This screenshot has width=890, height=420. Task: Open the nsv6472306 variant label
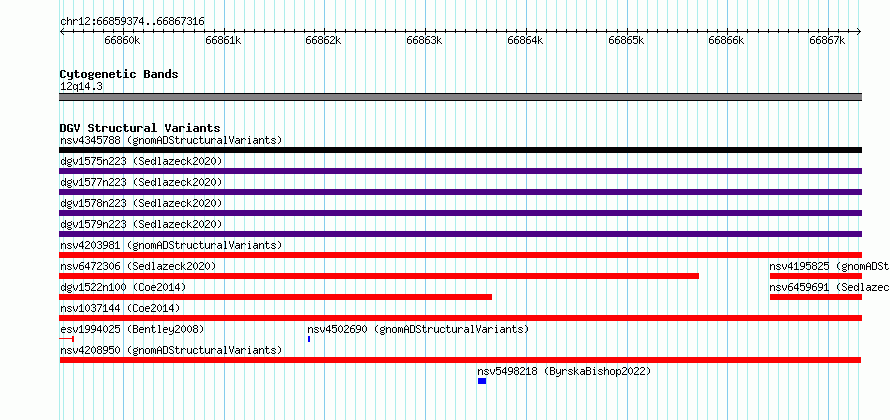click(x=138, y=266)
